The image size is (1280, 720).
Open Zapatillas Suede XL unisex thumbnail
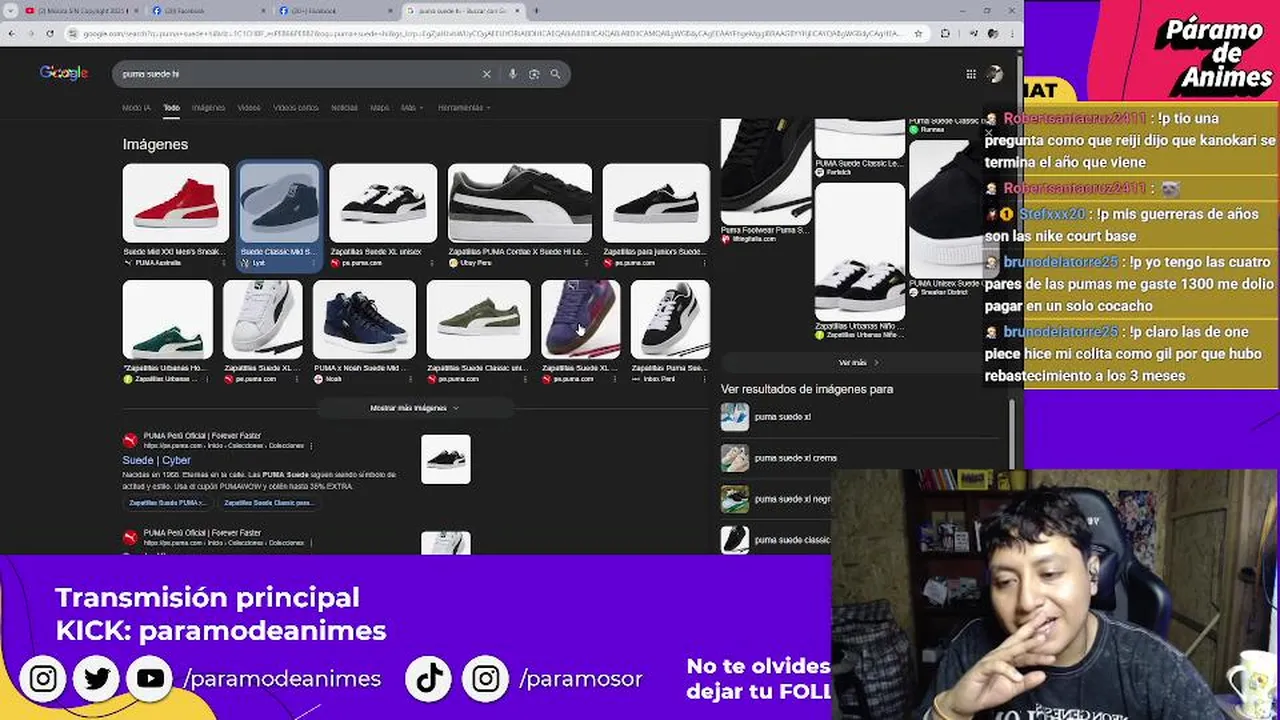tap(383, 204)
